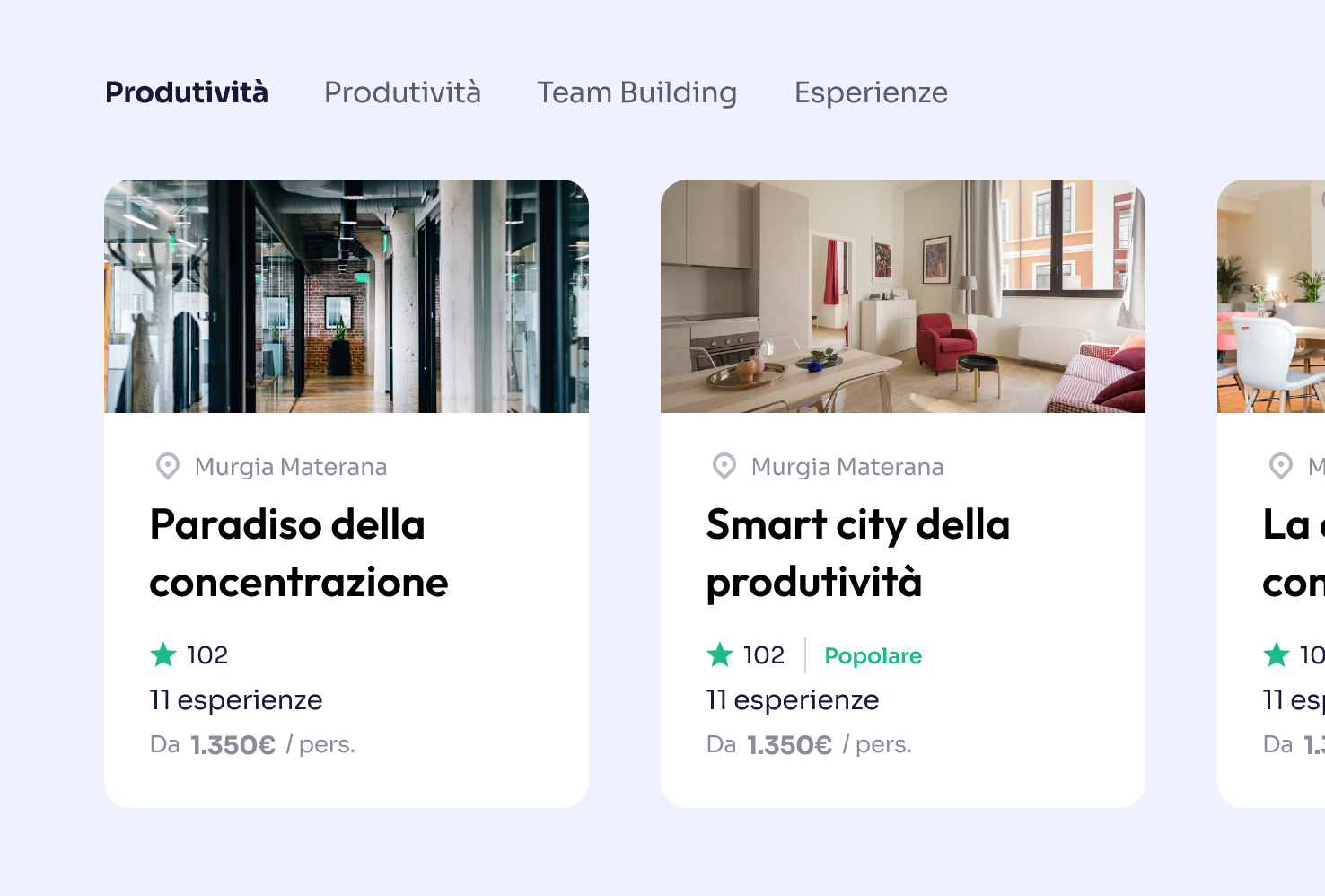The image size is (1325, 896).
Task: Click star icon on the third card
Action: pos(1277,654)
